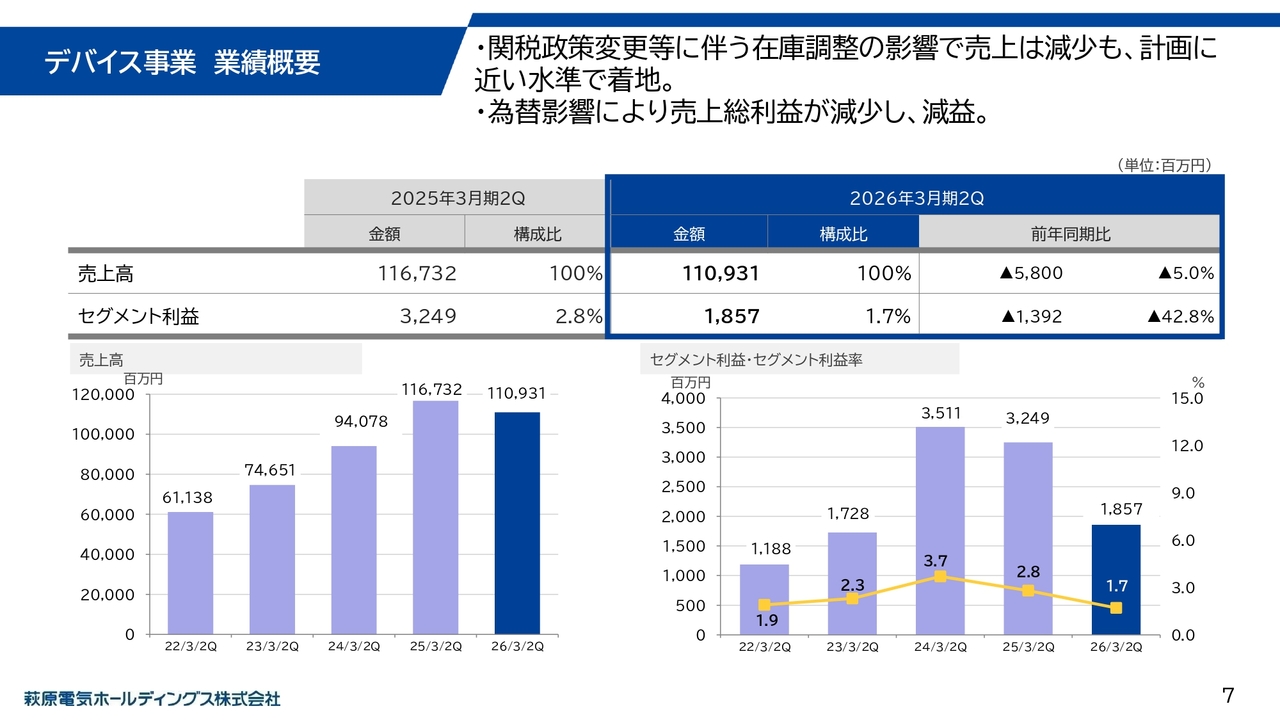The image size is (1280, 720).
Task: Click the 萩原電気ホールディングス company logo
Action: 152,698
